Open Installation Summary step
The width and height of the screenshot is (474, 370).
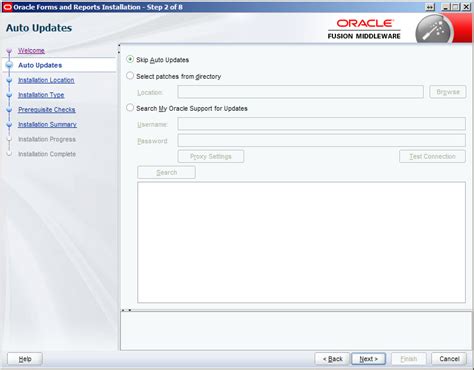pos(47,124)
